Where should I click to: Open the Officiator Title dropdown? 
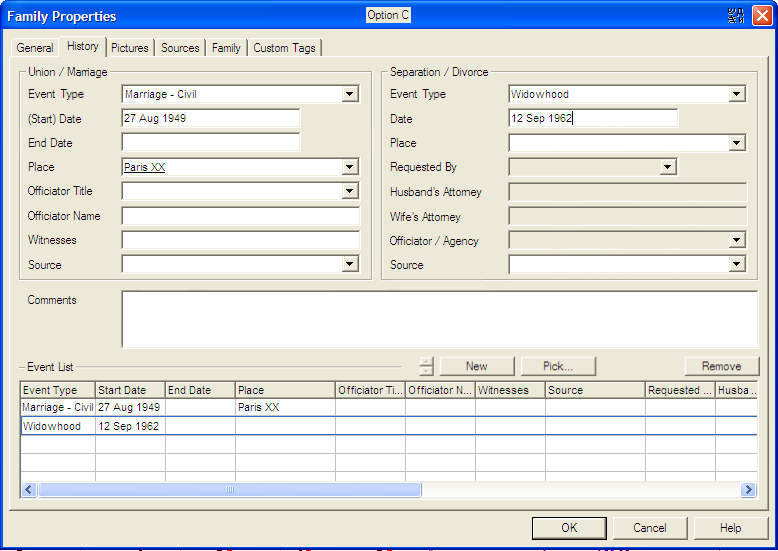[x=350, y=192]
